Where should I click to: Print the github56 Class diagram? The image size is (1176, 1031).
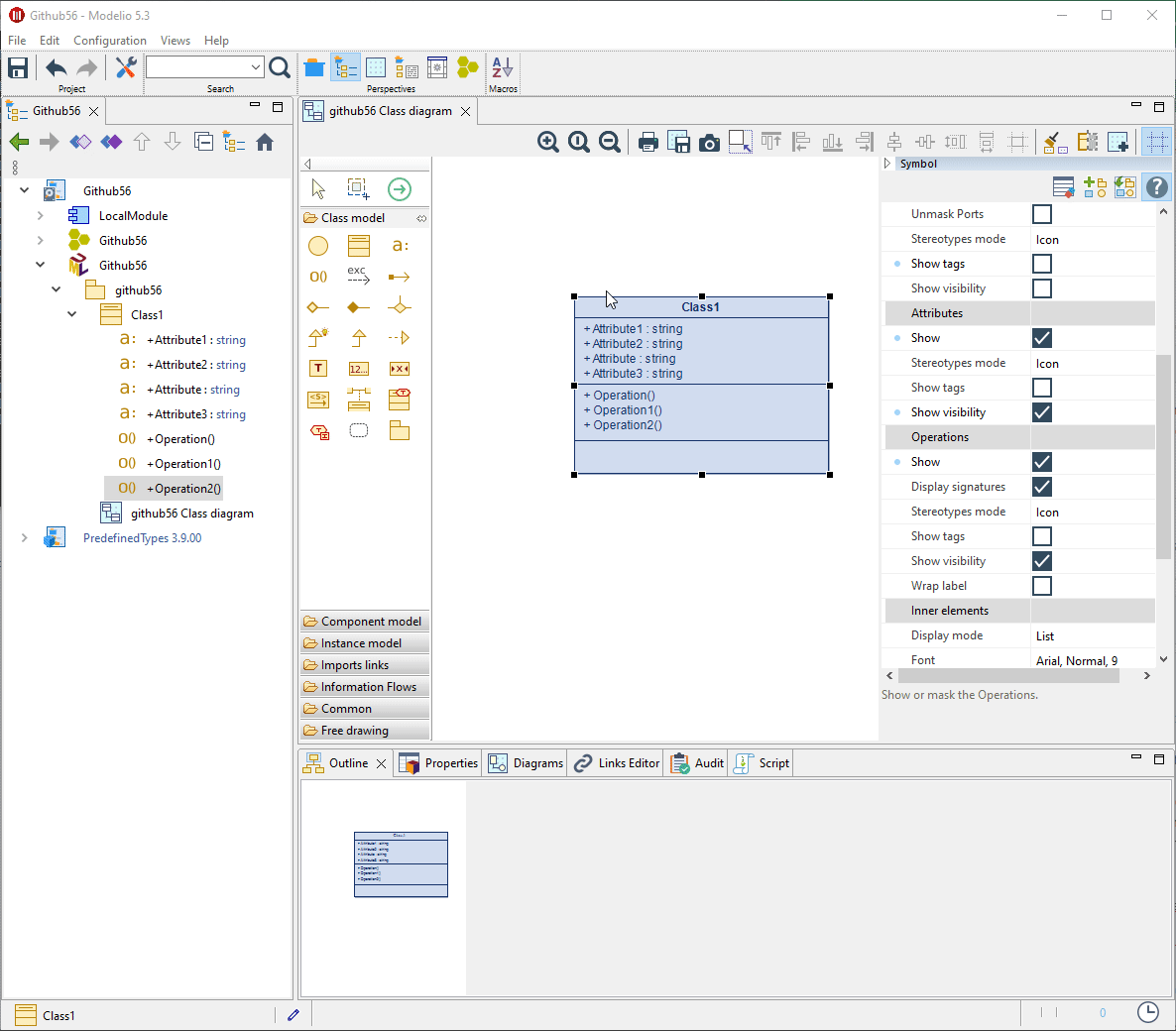648,142
